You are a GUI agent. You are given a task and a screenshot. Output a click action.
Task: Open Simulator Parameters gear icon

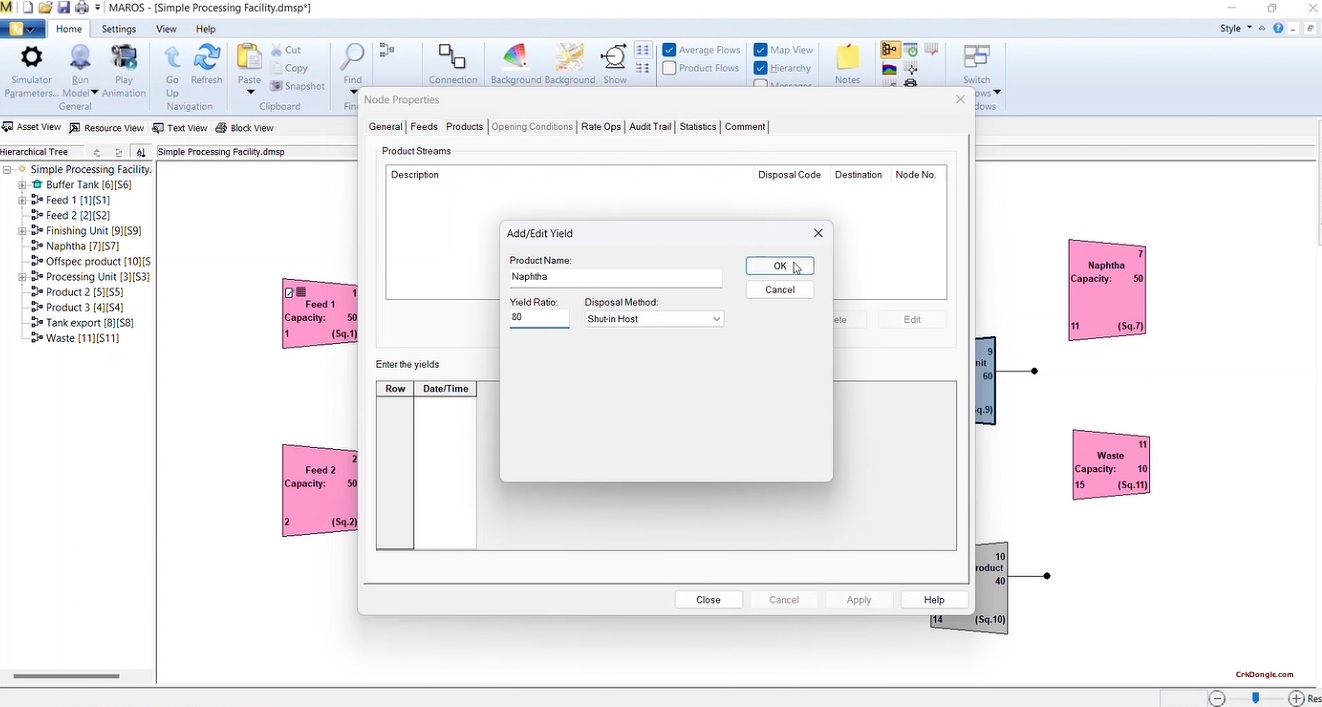click(x=31, y=57)
